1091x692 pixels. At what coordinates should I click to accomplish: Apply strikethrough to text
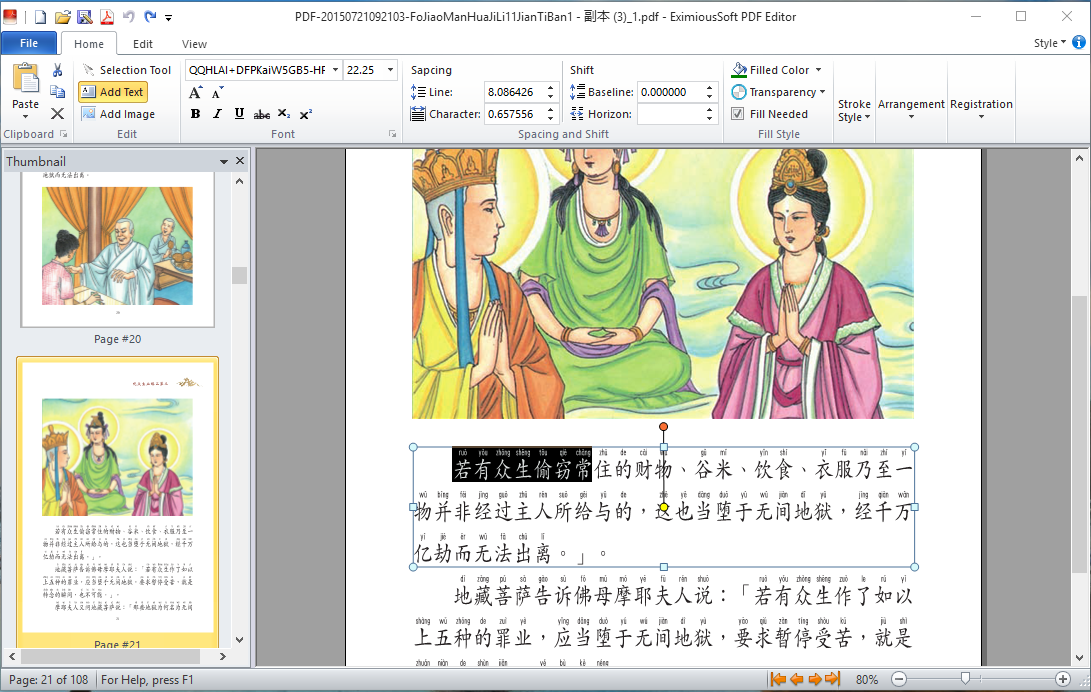pos(262,114)
